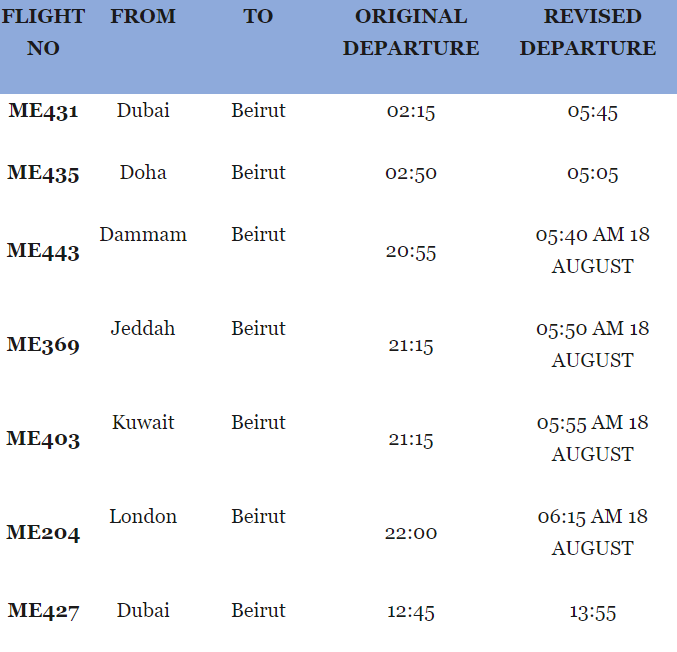Click the TO column header
This screenshot has height=652, width=677.
point(258,16)
